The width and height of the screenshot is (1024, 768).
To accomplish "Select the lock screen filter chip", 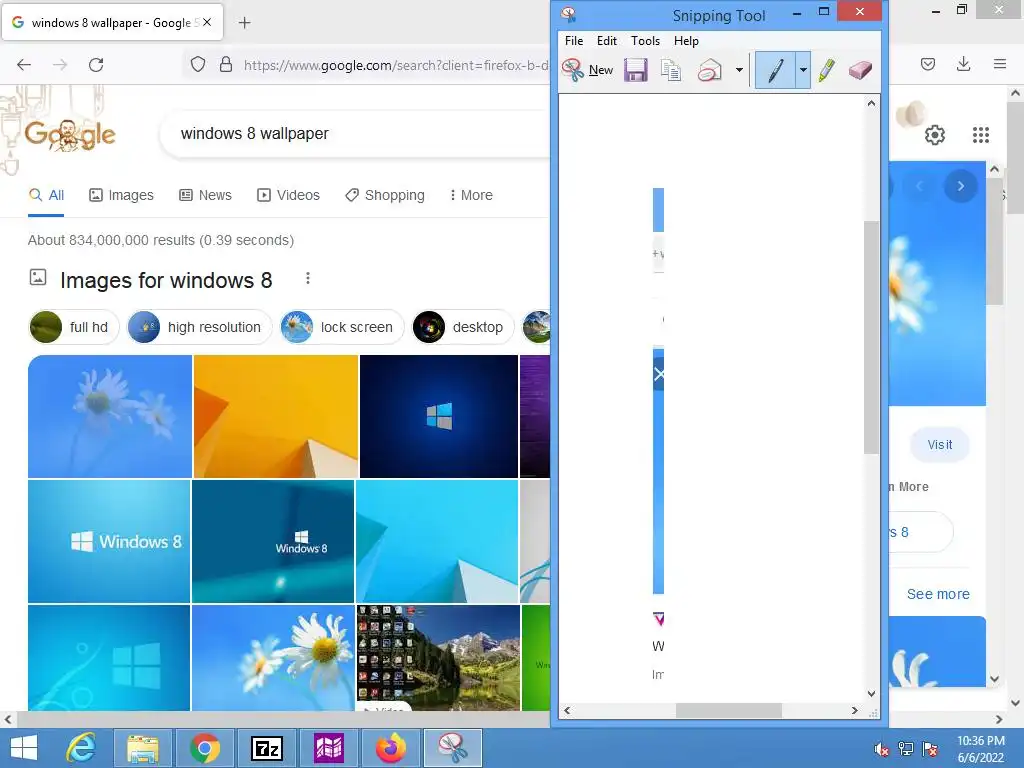I will (x=342, y=327).
